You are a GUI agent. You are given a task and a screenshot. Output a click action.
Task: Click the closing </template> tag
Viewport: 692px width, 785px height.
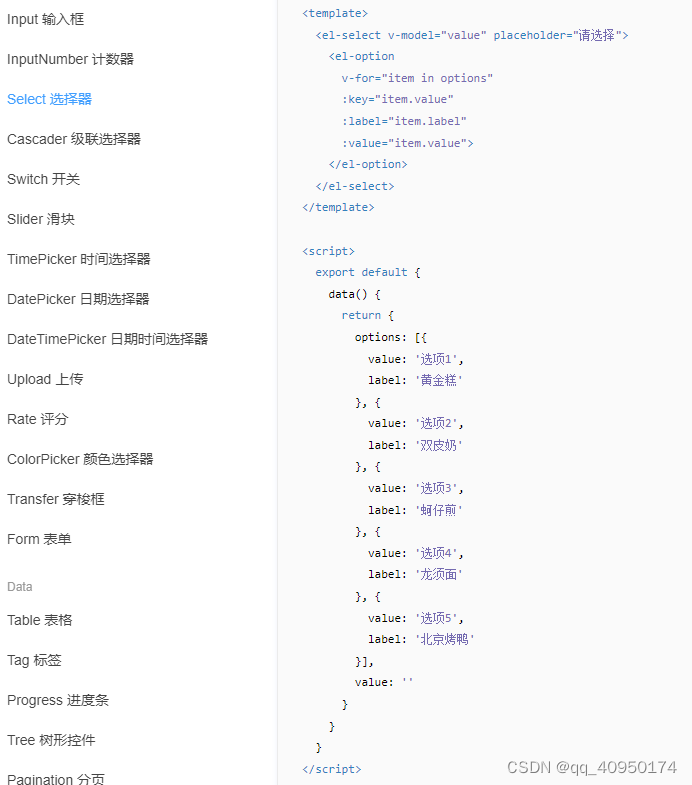pyautogui.click(x=338, y=208)
